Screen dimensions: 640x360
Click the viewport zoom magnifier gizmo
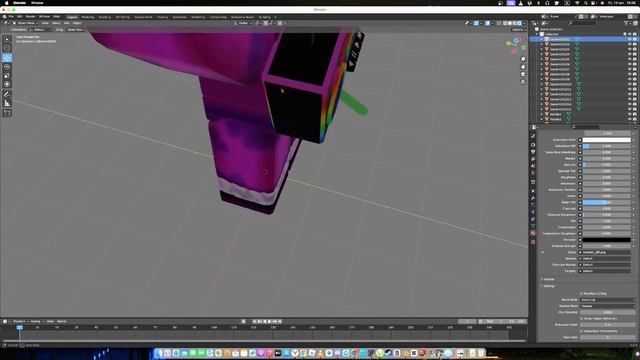click(x=523, y=60)
